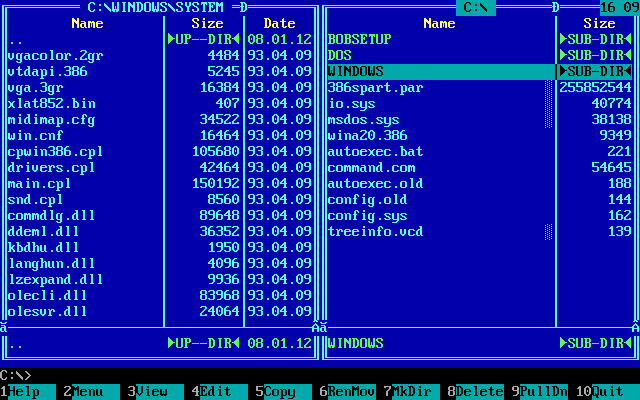Image resolution: width=640 pixels, height=400 pixels.
Task: Select file drivers.cpl
Action: 160,167
